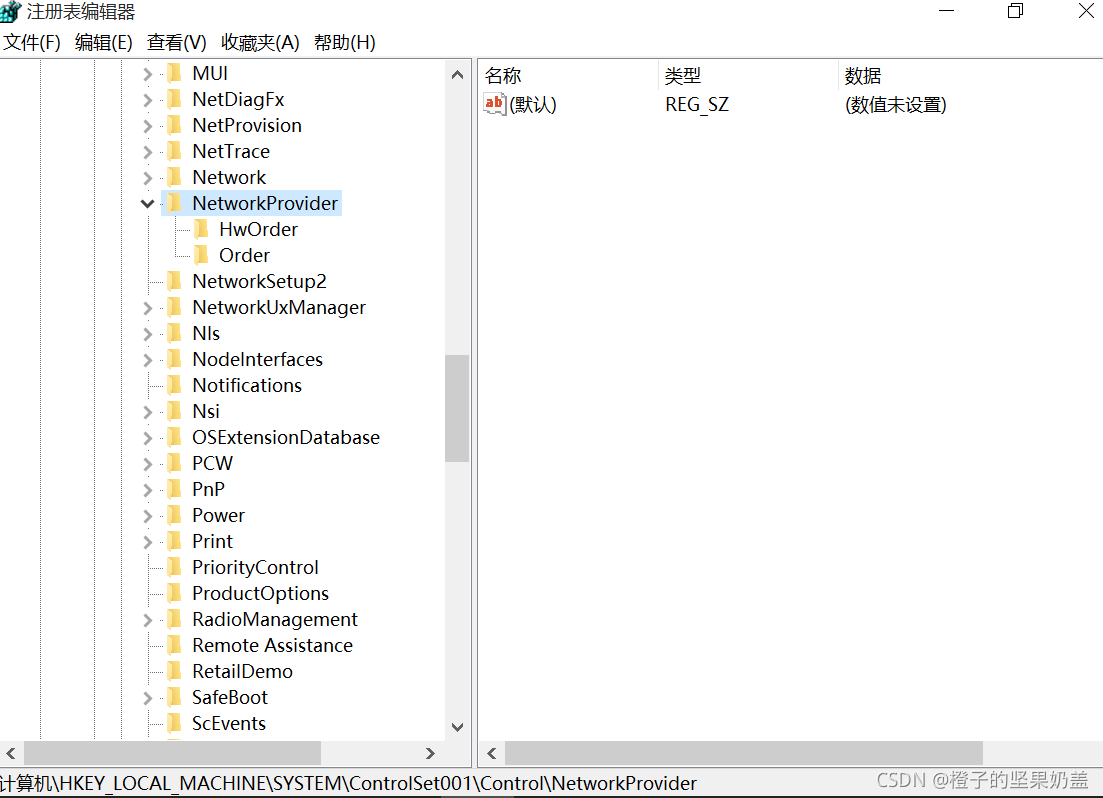This screenshot has height=798, width=1103.
Task: Click the REG_SZ type cell
Action: (696, 105)
